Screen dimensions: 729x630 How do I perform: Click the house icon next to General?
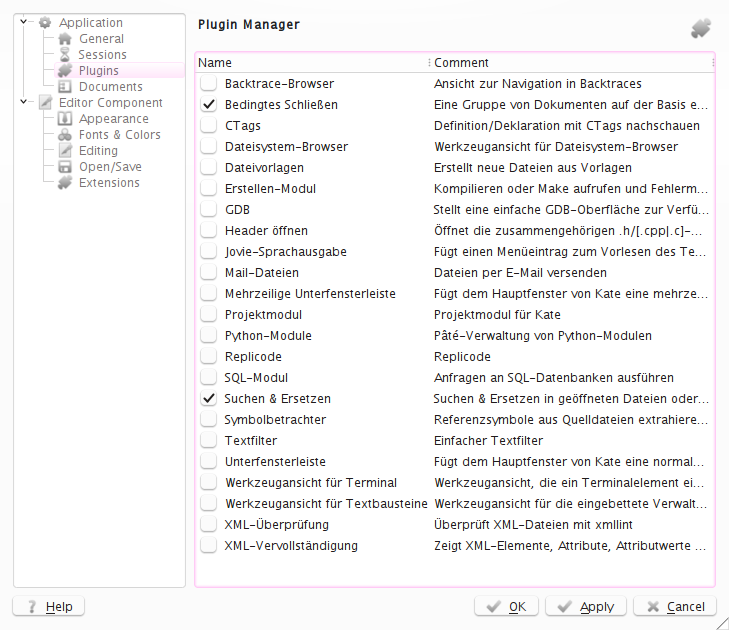click(x=65, y=39)
